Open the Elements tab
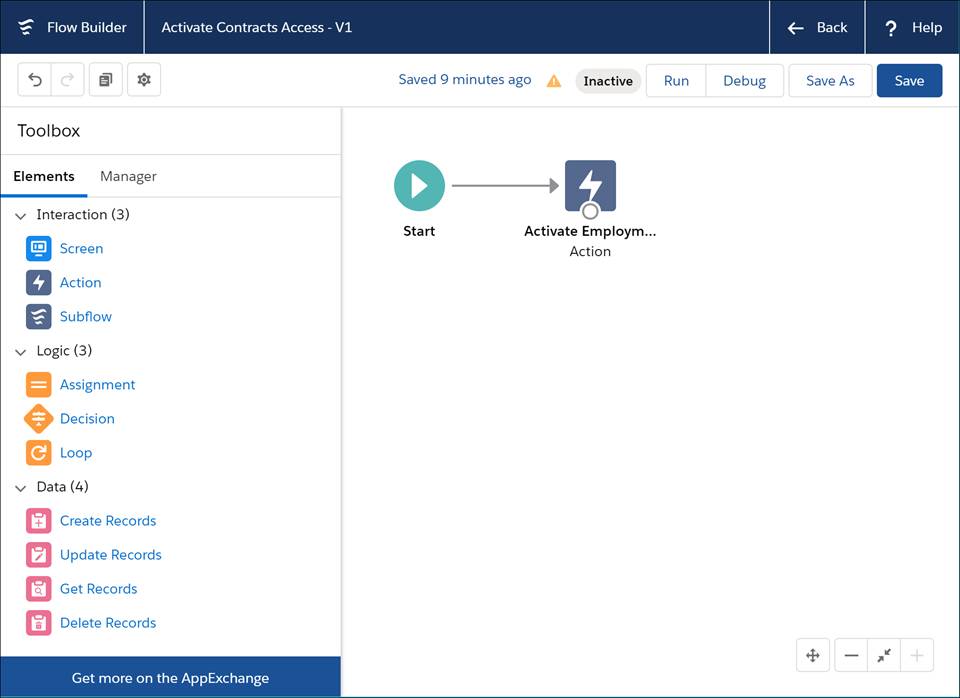The image size is (960, 698). pyautogui.click(x=44, y=176)
